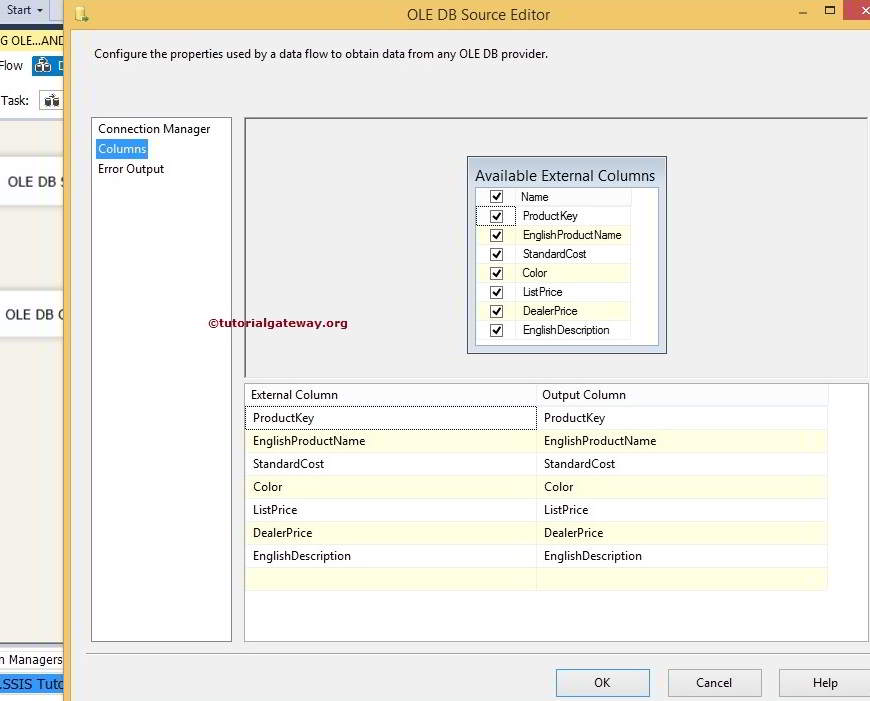Click the OK button
This screenshot has width=870, height=701.
(602, 682)
